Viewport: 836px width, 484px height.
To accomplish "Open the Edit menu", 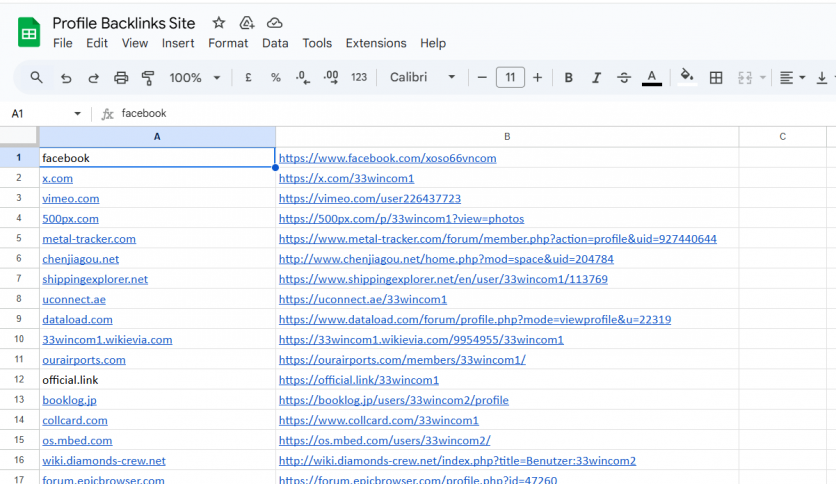I will (x=97, y=43).
